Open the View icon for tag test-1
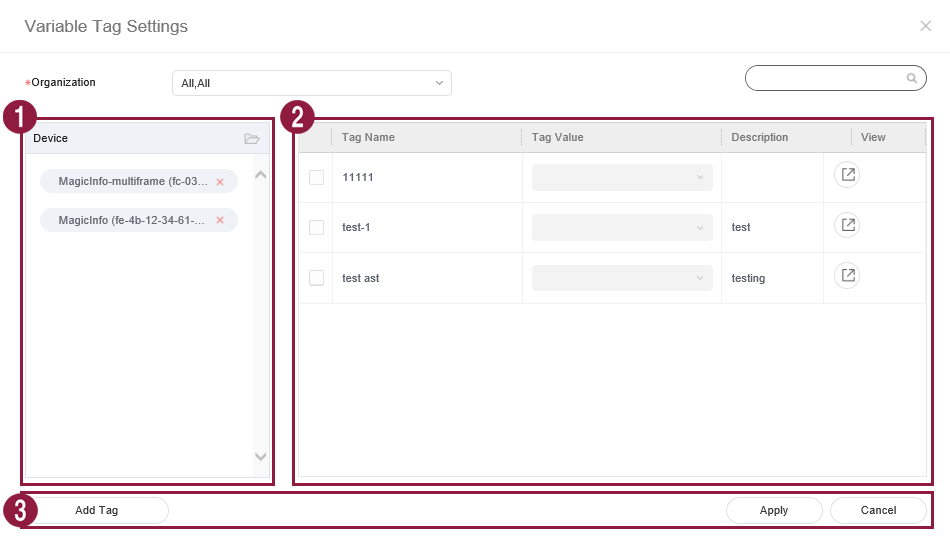 pyautogui.click(x=847, y=225)
